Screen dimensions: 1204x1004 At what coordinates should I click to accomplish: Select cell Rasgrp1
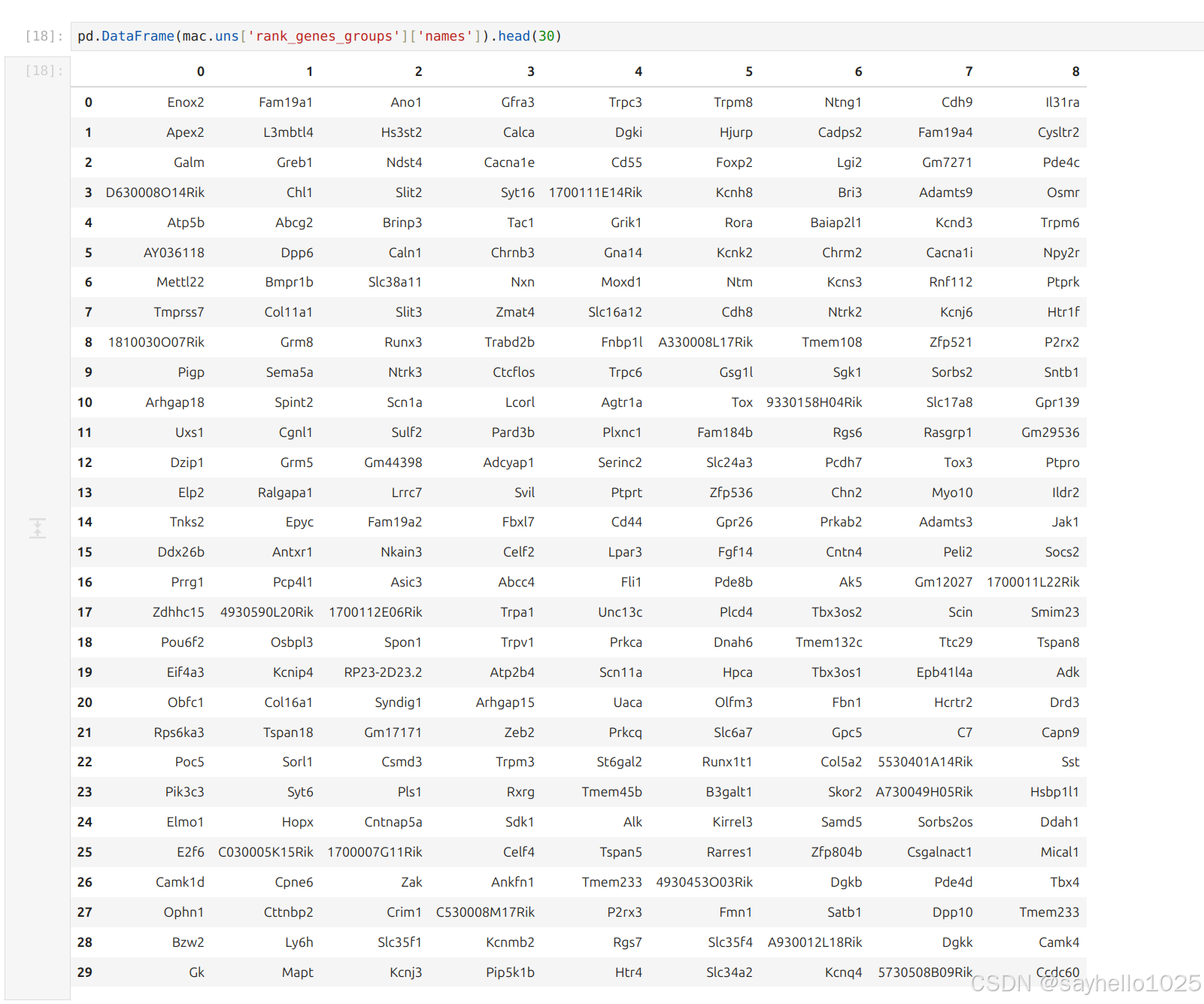[948, 432]
